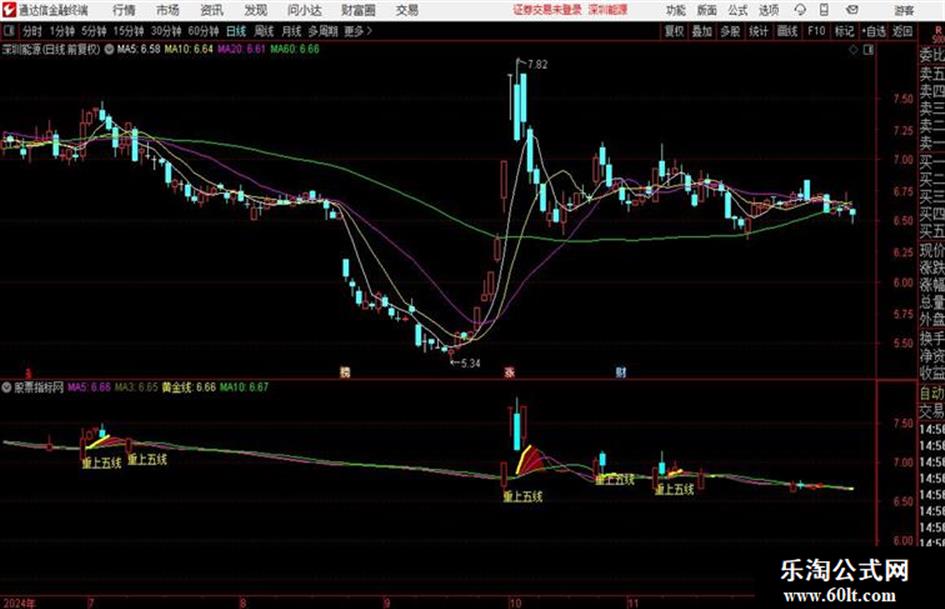Open the 交易 menu
This screenshot has height=609, width=945.
(407, 10)
